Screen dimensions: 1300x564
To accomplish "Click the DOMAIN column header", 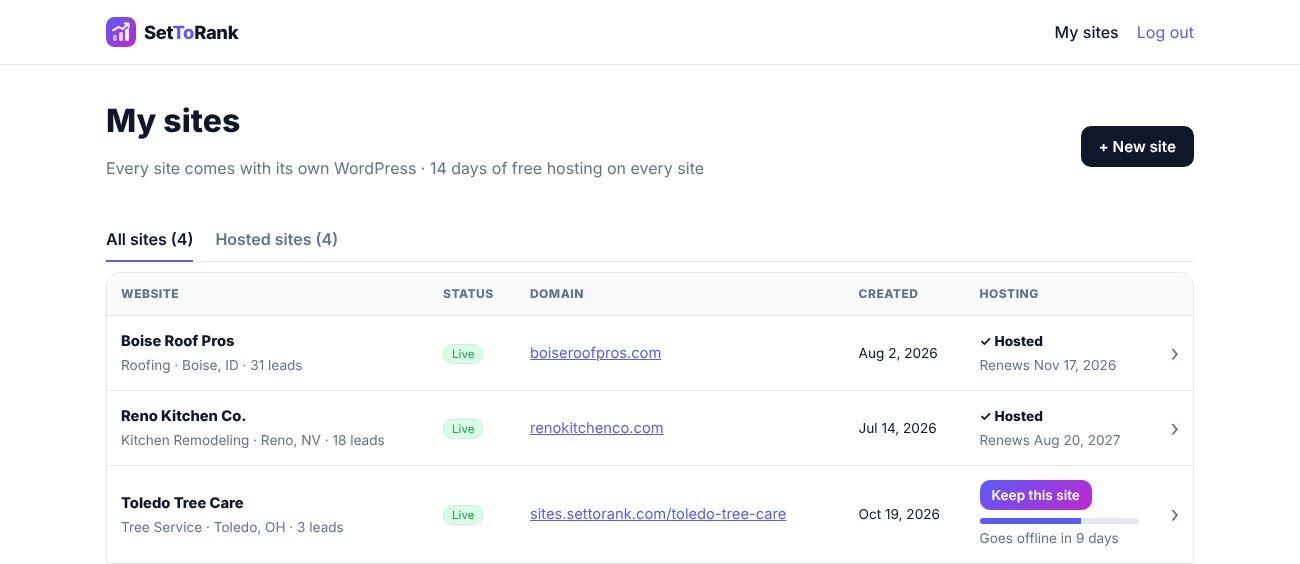I will click(557, 294).
